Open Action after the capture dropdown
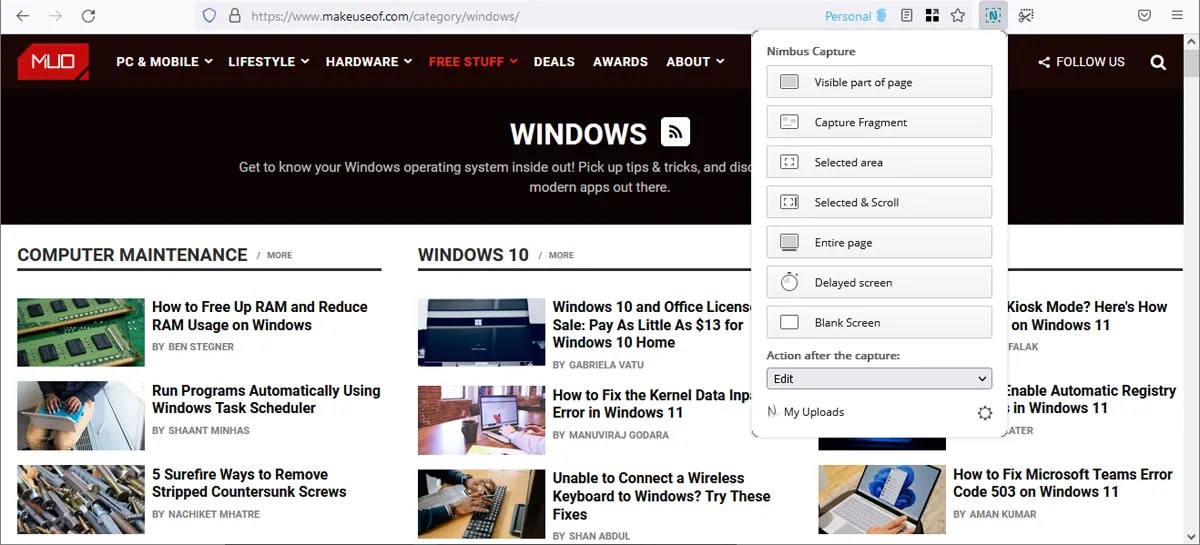Viewport: 1200px width, 545px height. [x=879, y=378]
